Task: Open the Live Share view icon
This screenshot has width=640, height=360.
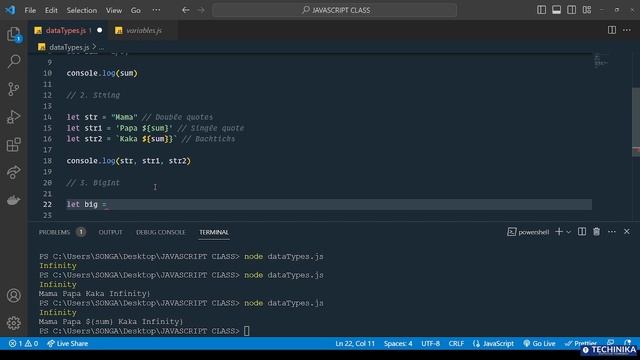Action: click(x=13, y=172)
